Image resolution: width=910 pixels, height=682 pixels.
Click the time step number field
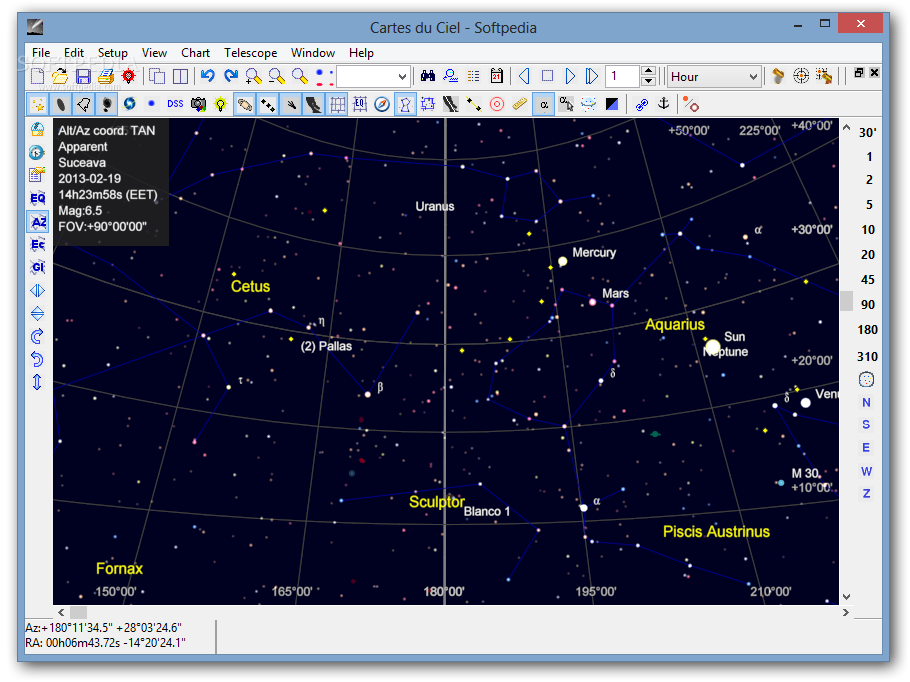[623, 77]
